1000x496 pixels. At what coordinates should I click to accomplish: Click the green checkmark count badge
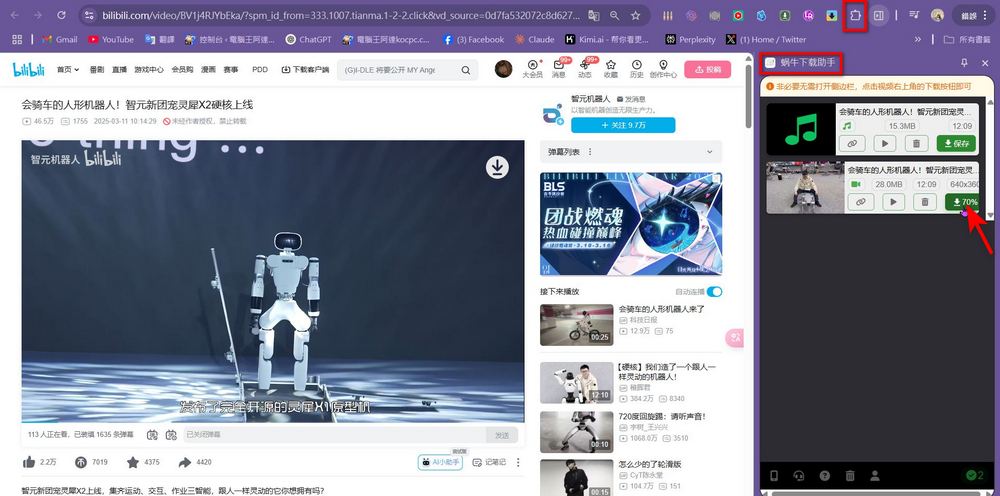coord(974,476)
